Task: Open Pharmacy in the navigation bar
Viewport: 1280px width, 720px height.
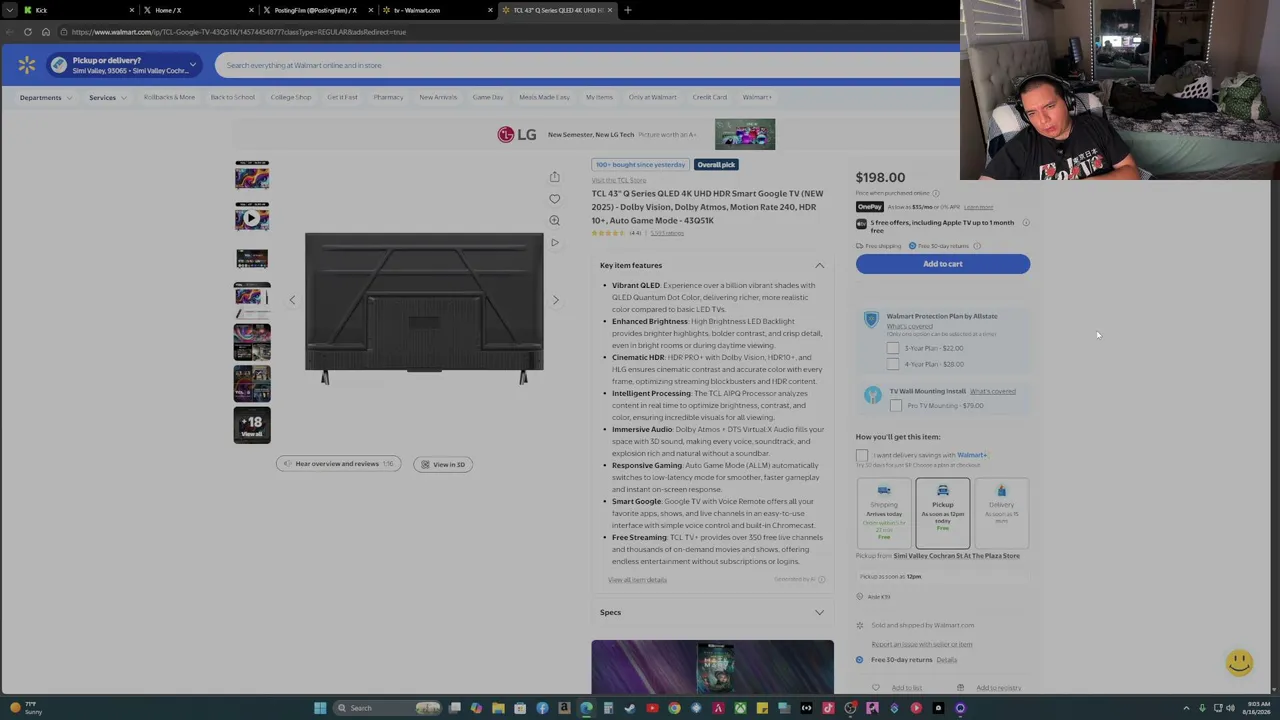Action: pos(388,97)
